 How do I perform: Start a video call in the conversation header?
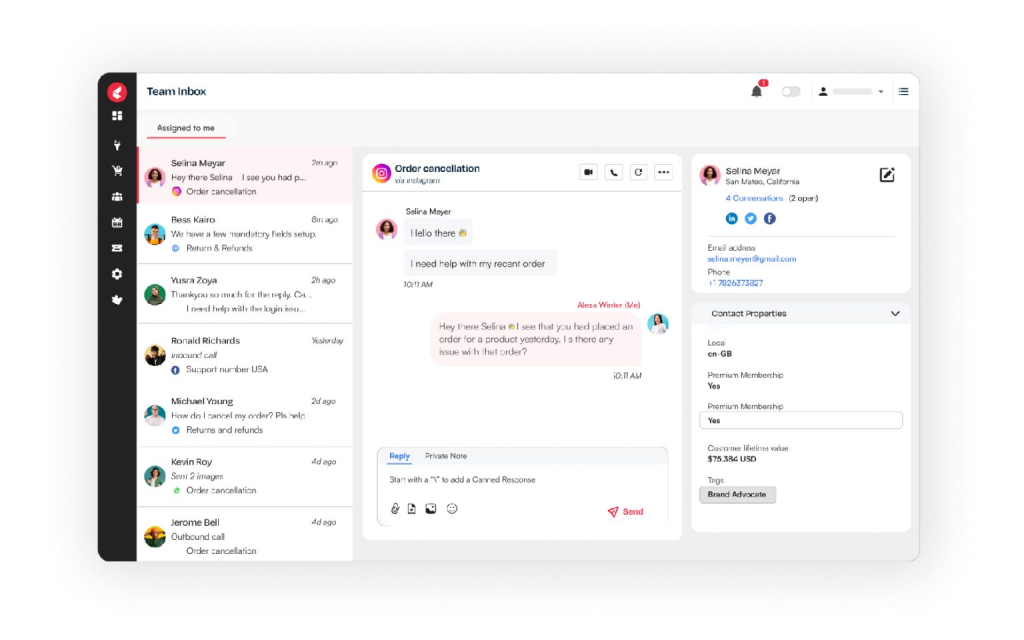[588, 172]
